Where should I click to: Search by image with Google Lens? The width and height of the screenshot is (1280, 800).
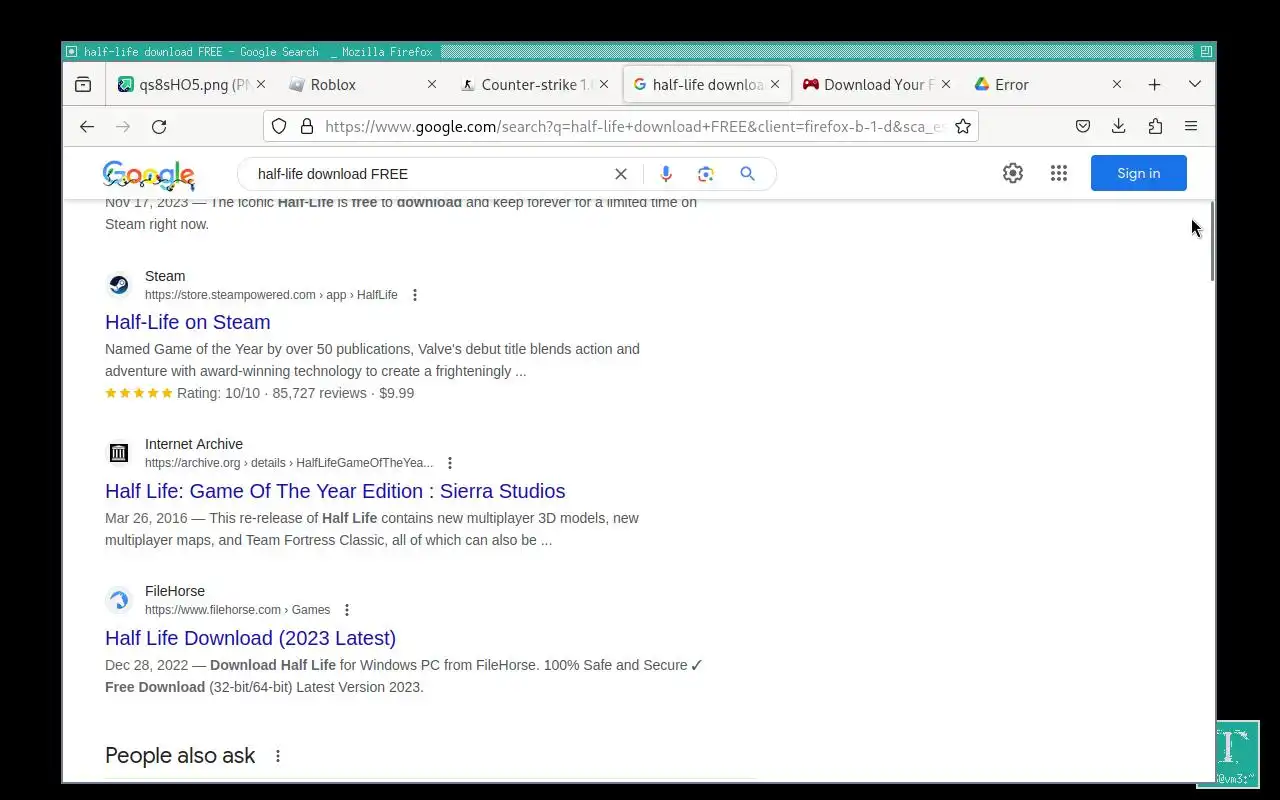(x=706, y=174)
